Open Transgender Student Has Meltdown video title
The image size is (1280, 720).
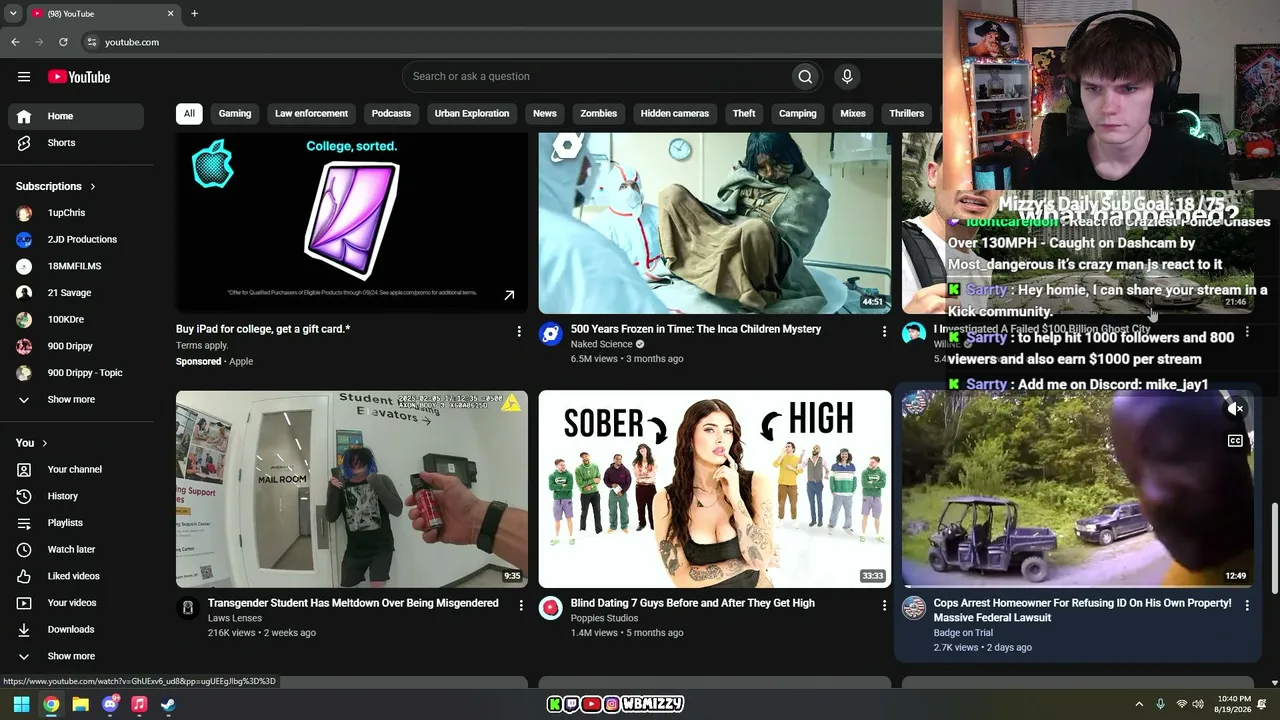[x=353, y=603]
